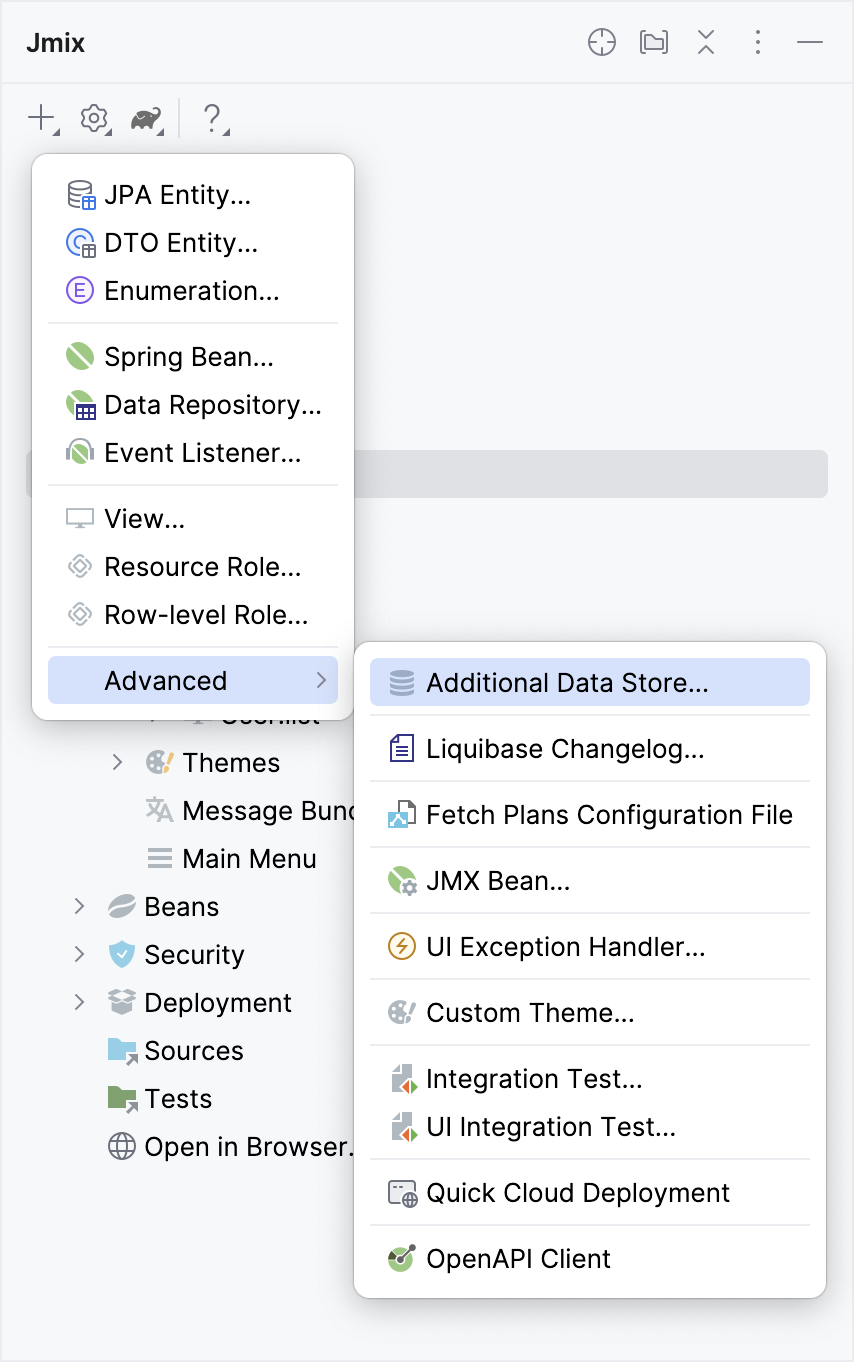Expand the Beans tree node
This screenshot has width=854, height=1362.
coord(80,907)
